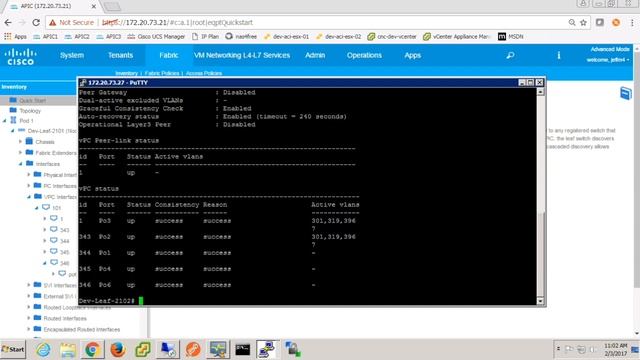Select the Tenants menu
The image size is (640, 360).
click(120, 55)
